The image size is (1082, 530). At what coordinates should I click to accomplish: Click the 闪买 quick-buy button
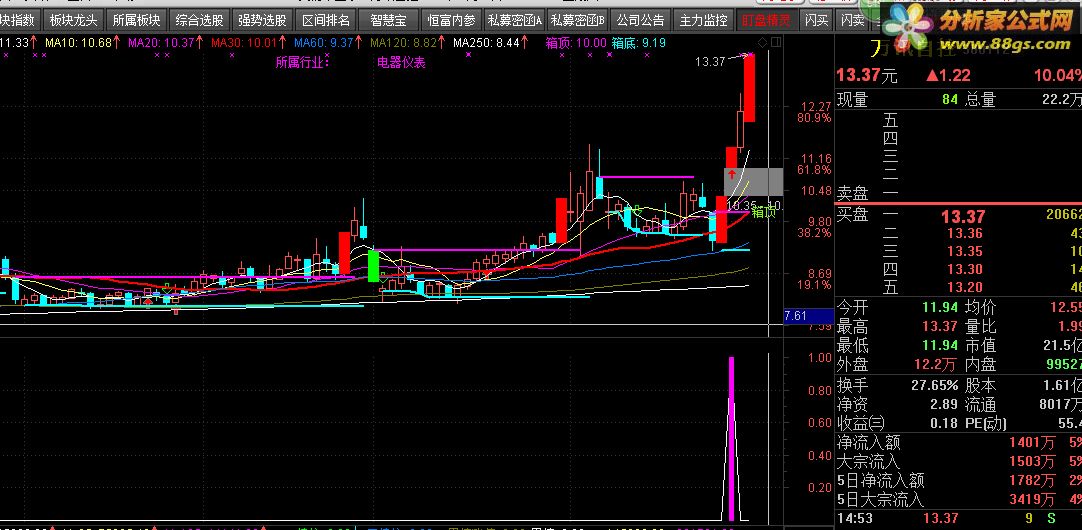click(x=816, y=20)
